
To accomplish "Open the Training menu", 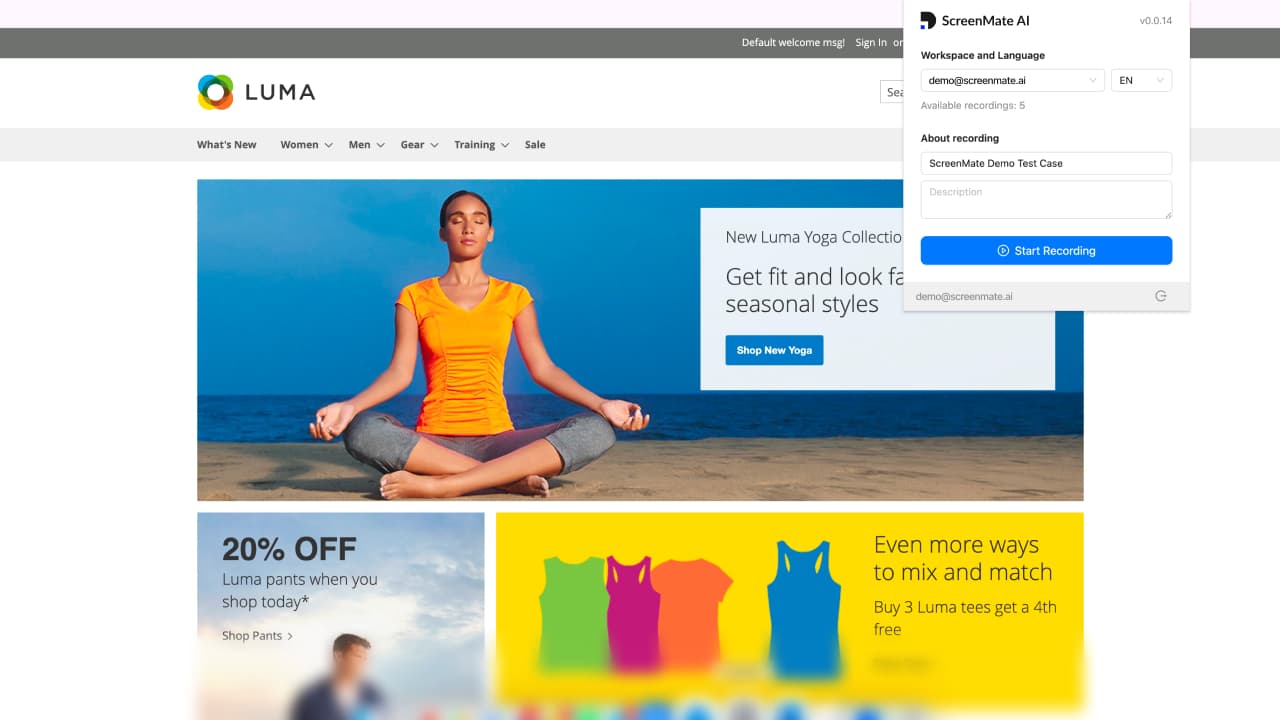I will click(474, 145).
